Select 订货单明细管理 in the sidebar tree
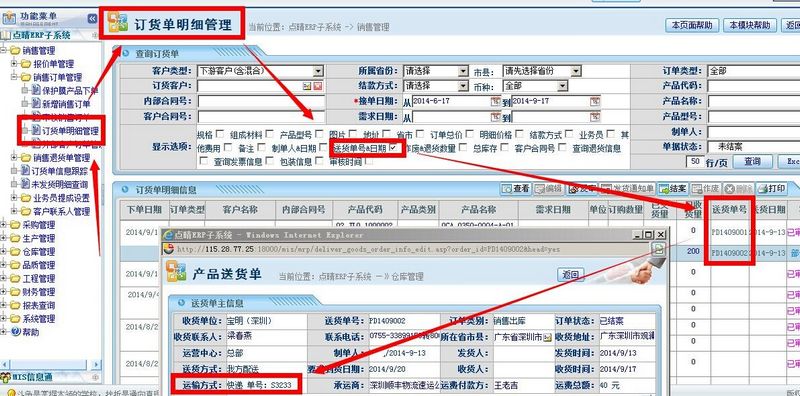 coord(70,131)
